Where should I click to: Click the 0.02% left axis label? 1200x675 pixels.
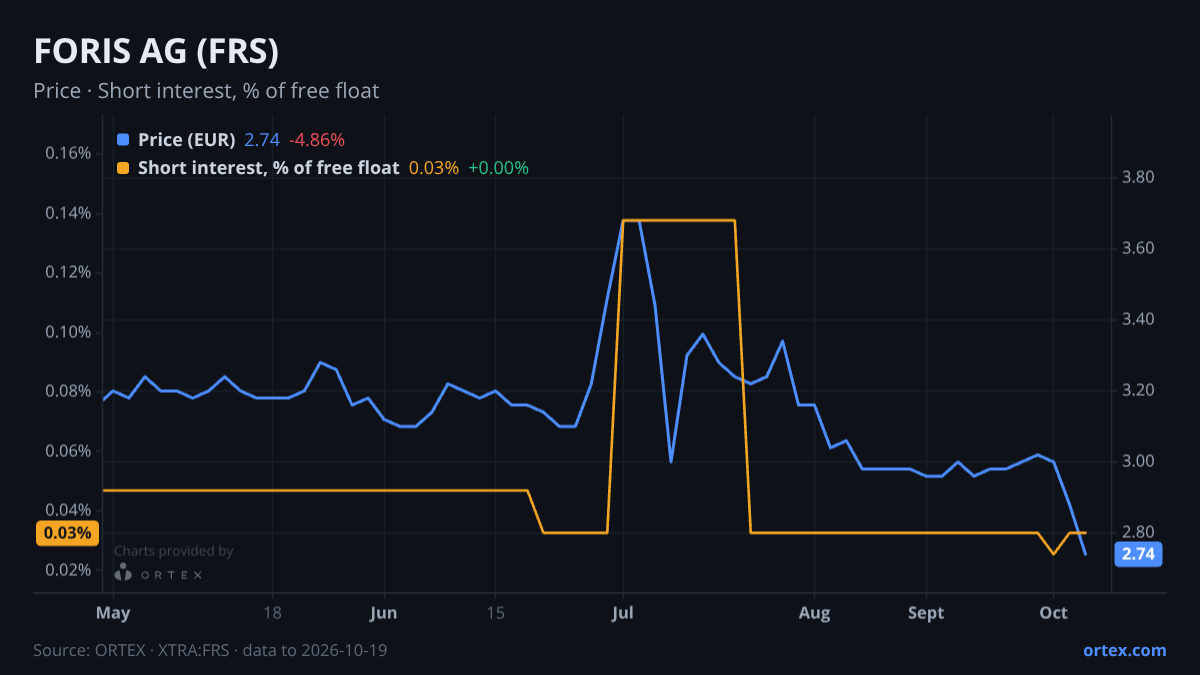pyautogui.click(x=68, y=570)
